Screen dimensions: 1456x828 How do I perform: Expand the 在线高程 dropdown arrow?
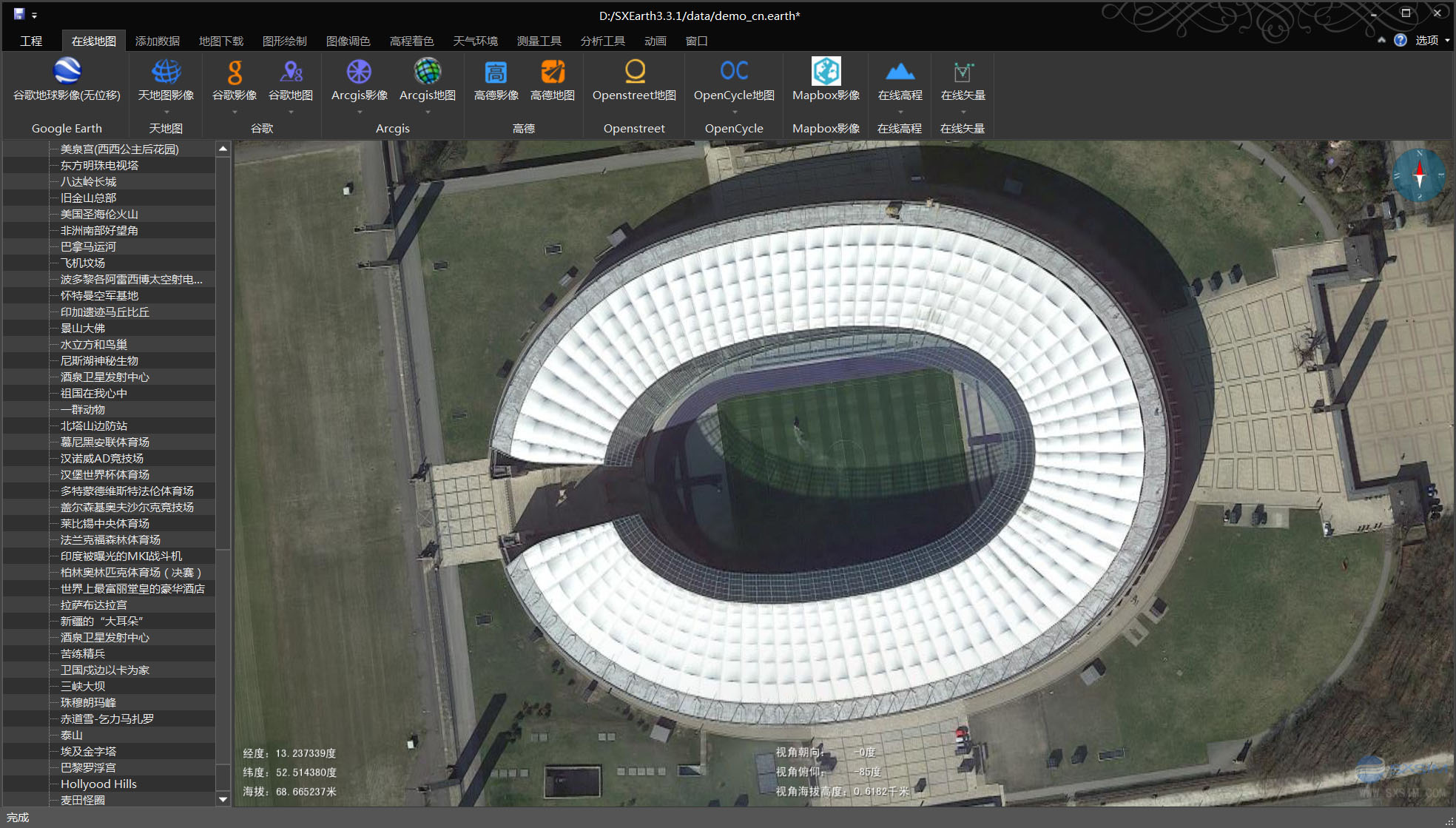click(x=900, y=112)
